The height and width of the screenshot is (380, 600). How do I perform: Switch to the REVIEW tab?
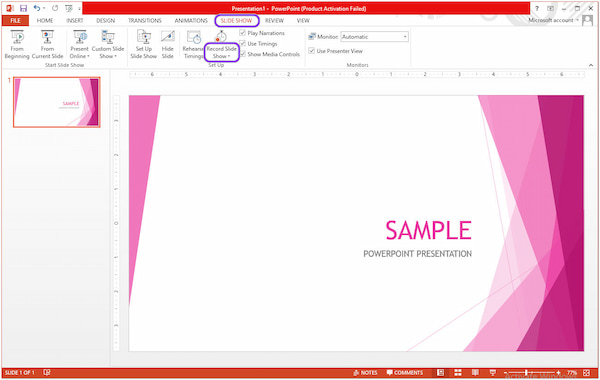click(274, 21)
